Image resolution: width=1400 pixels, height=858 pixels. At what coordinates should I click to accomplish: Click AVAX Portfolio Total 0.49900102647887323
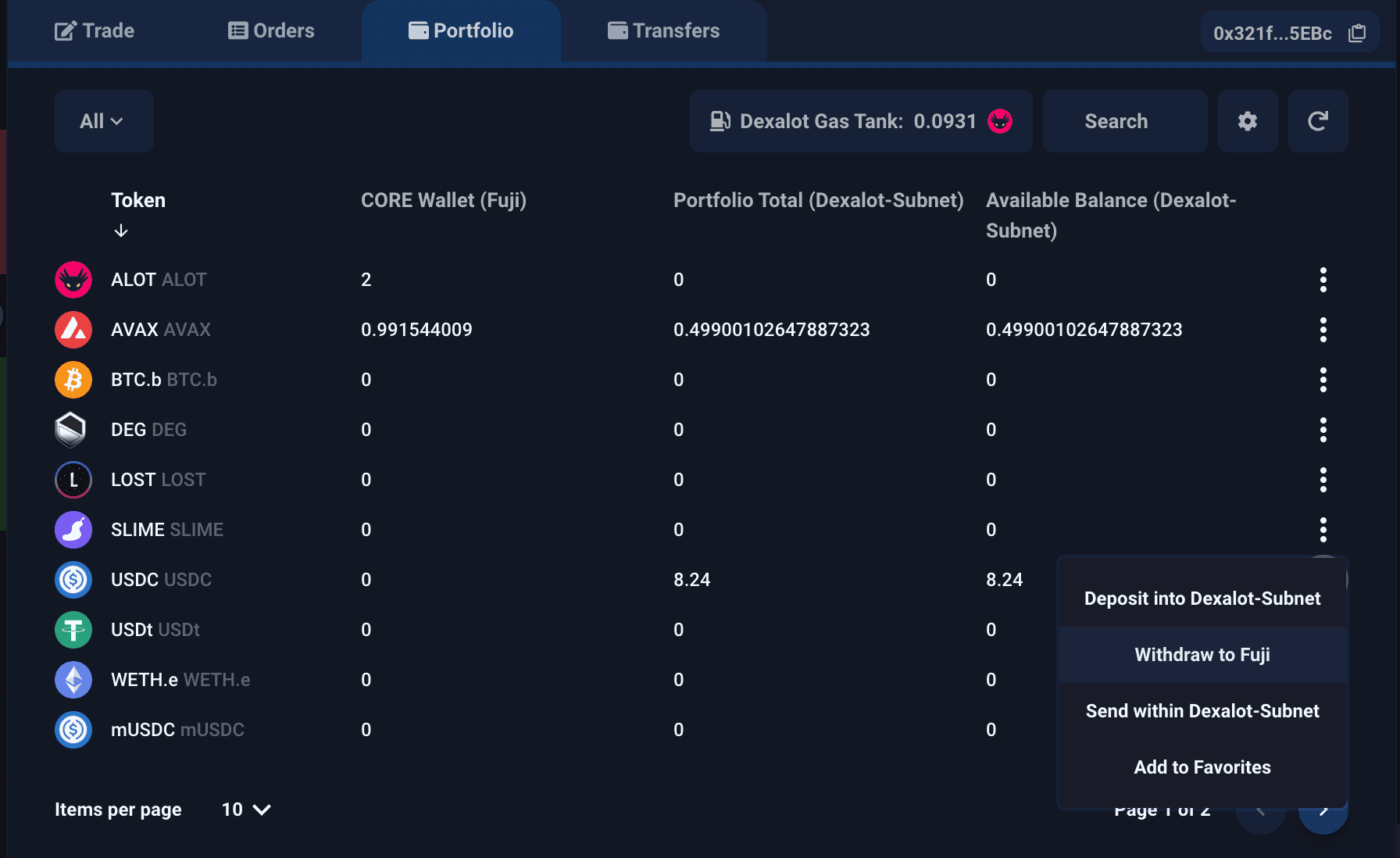point(771,330)
